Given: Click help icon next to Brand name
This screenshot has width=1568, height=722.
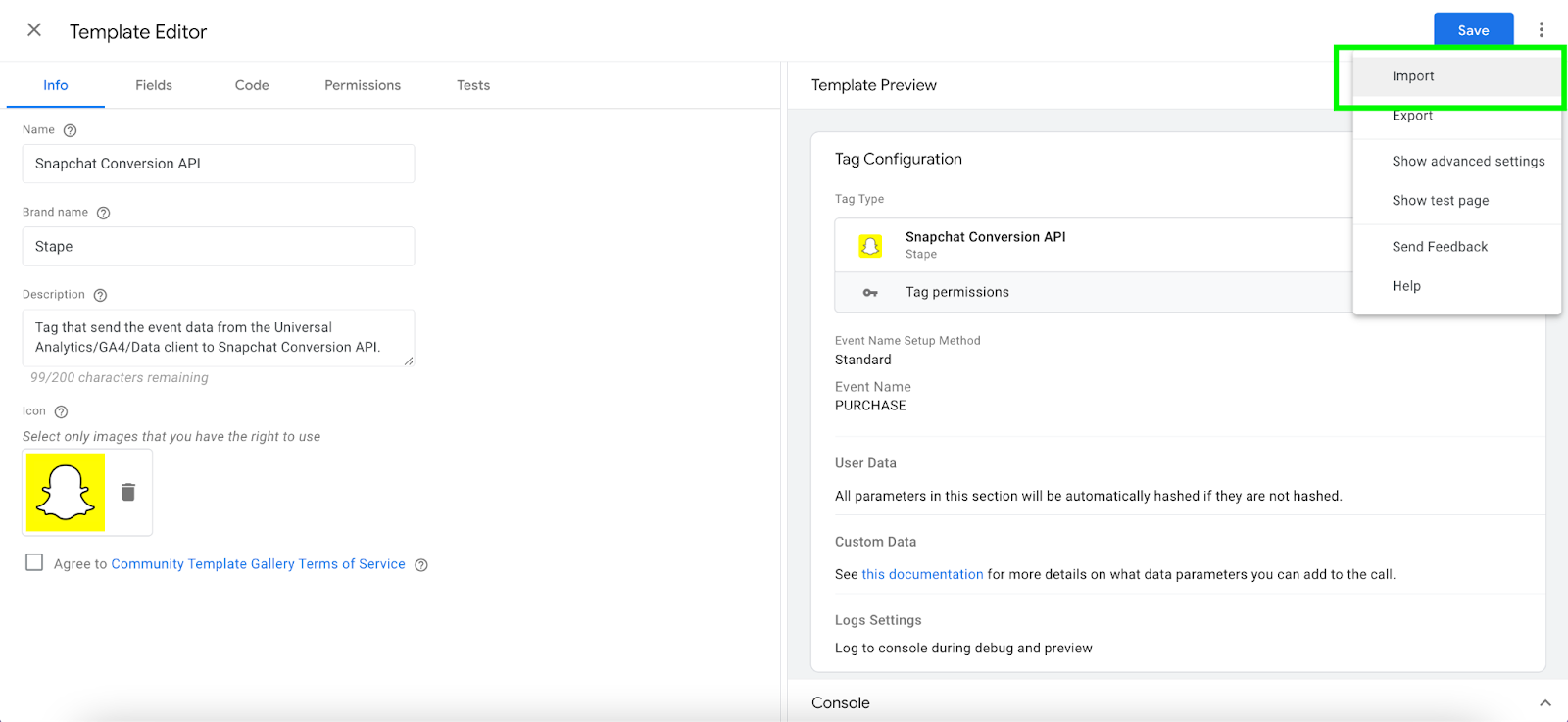Looking at the screenshot, I should tap(103, 213).
